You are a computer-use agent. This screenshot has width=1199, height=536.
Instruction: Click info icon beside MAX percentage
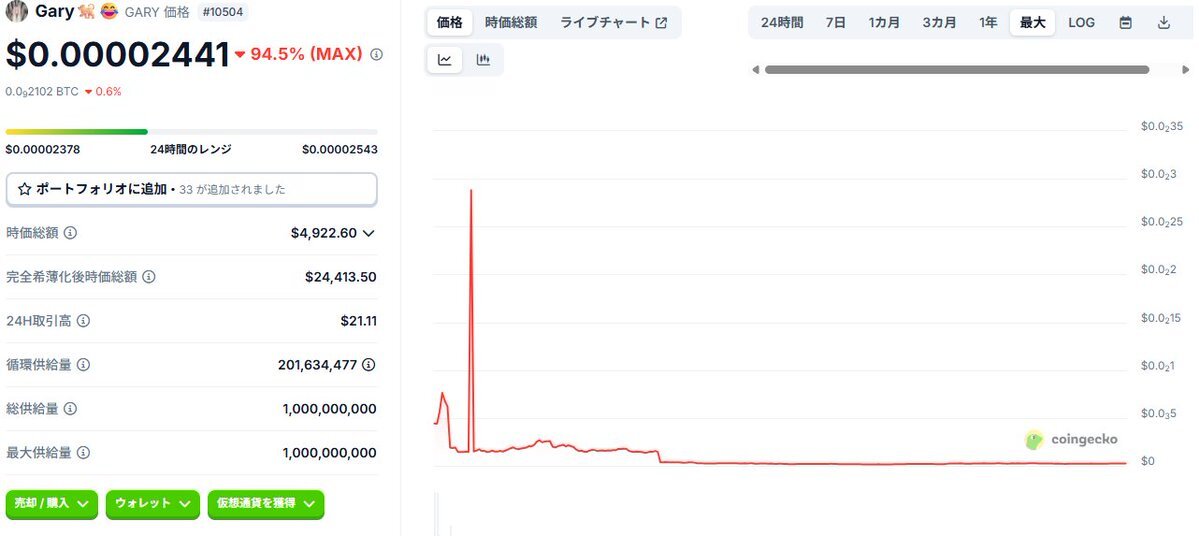point(376,54)
